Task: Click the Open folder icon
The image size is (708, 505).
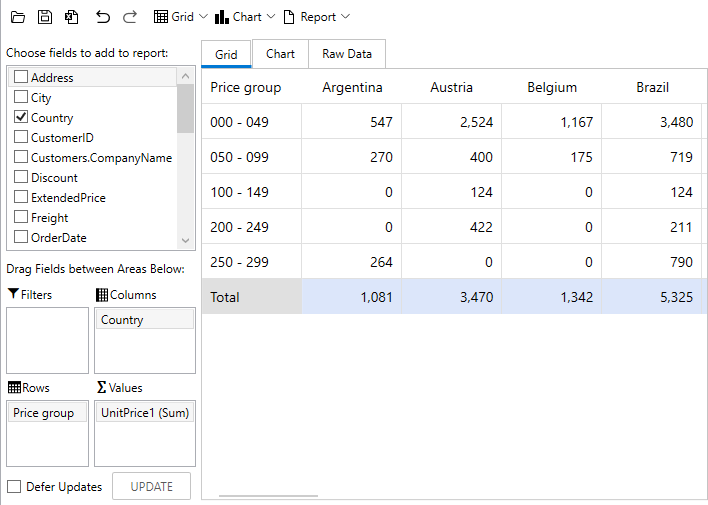Action: 18,17
